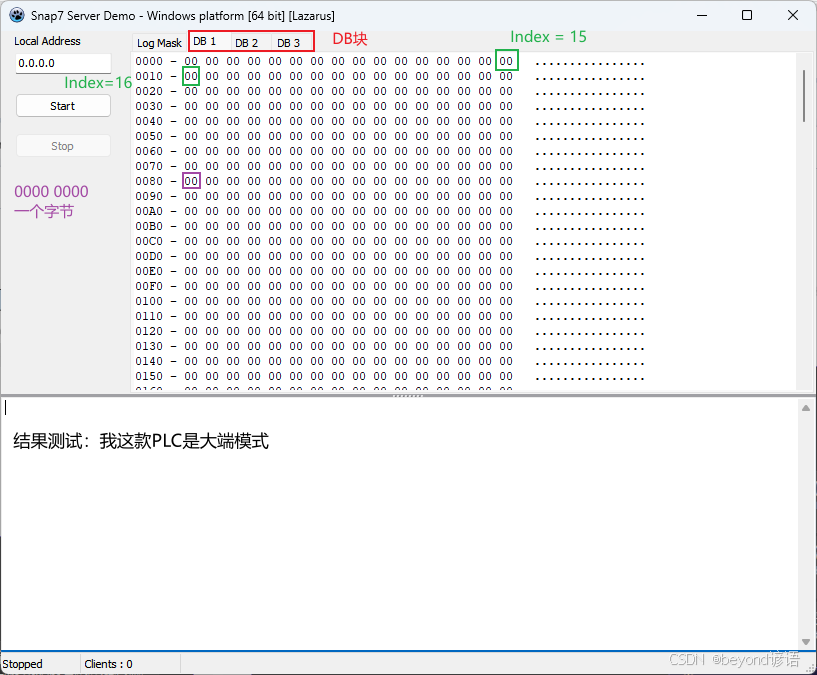
Task: Click the row address 00B0
Action: tap(149, 226)
